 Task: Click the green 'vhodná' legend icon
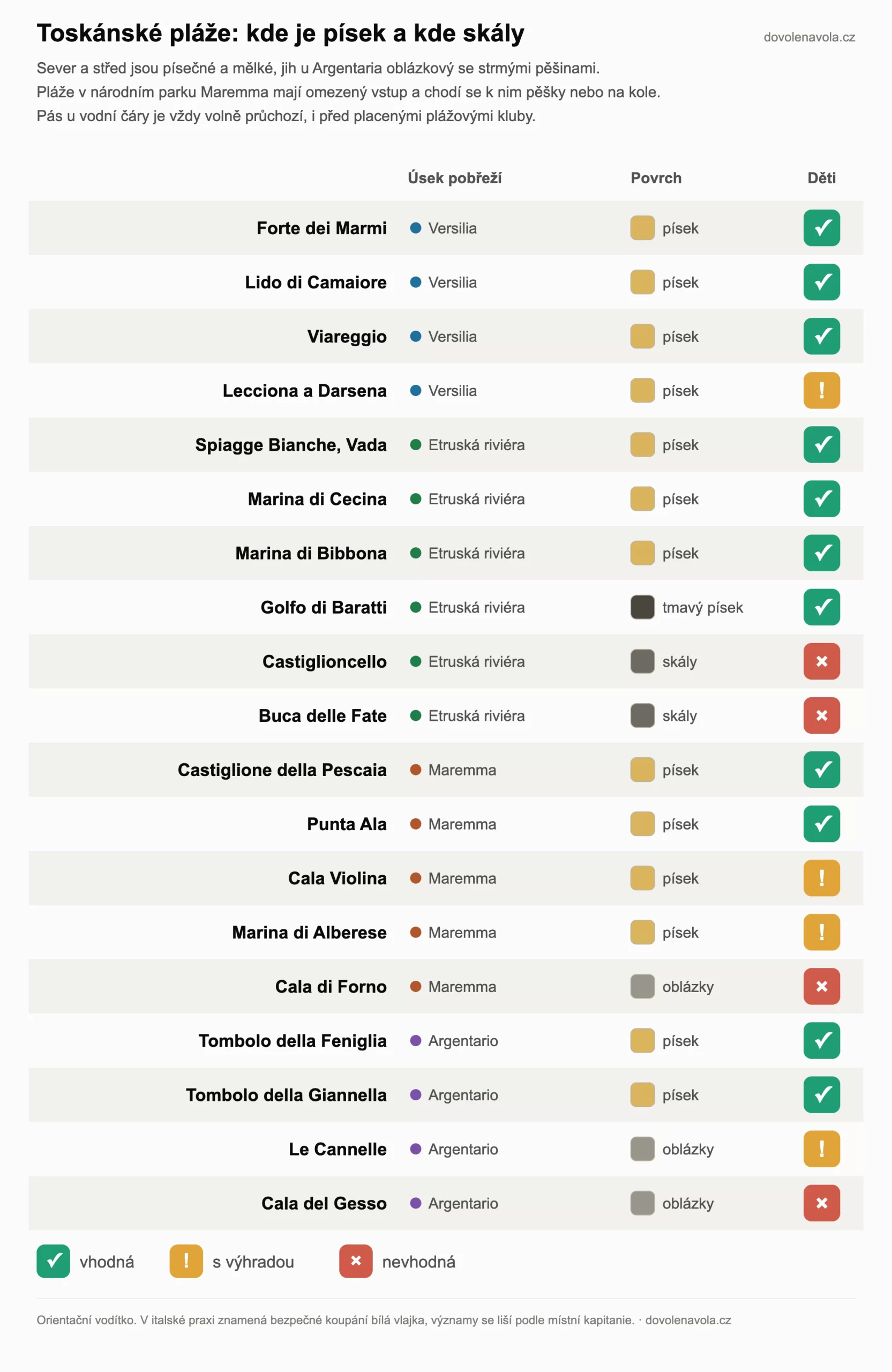pyautogui.click(x=53, y=1261)
